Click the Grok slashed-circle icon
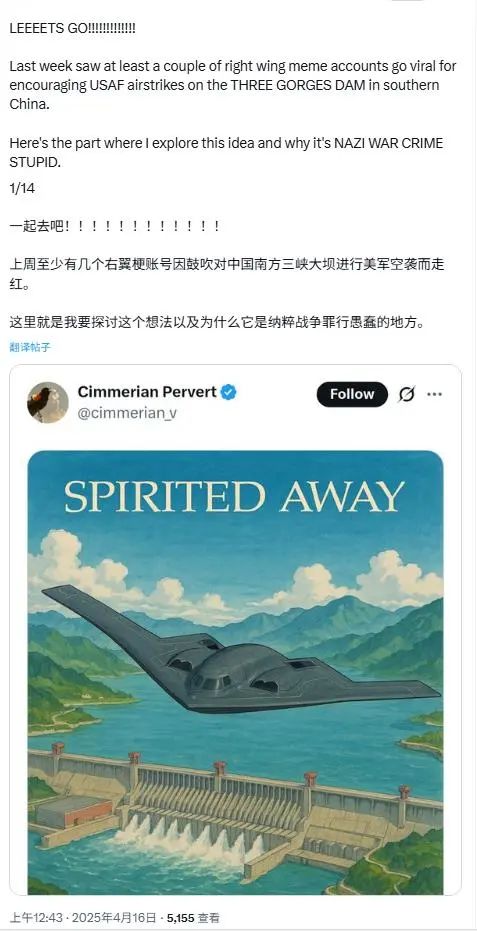477x931 pixels. coord(407,394)
